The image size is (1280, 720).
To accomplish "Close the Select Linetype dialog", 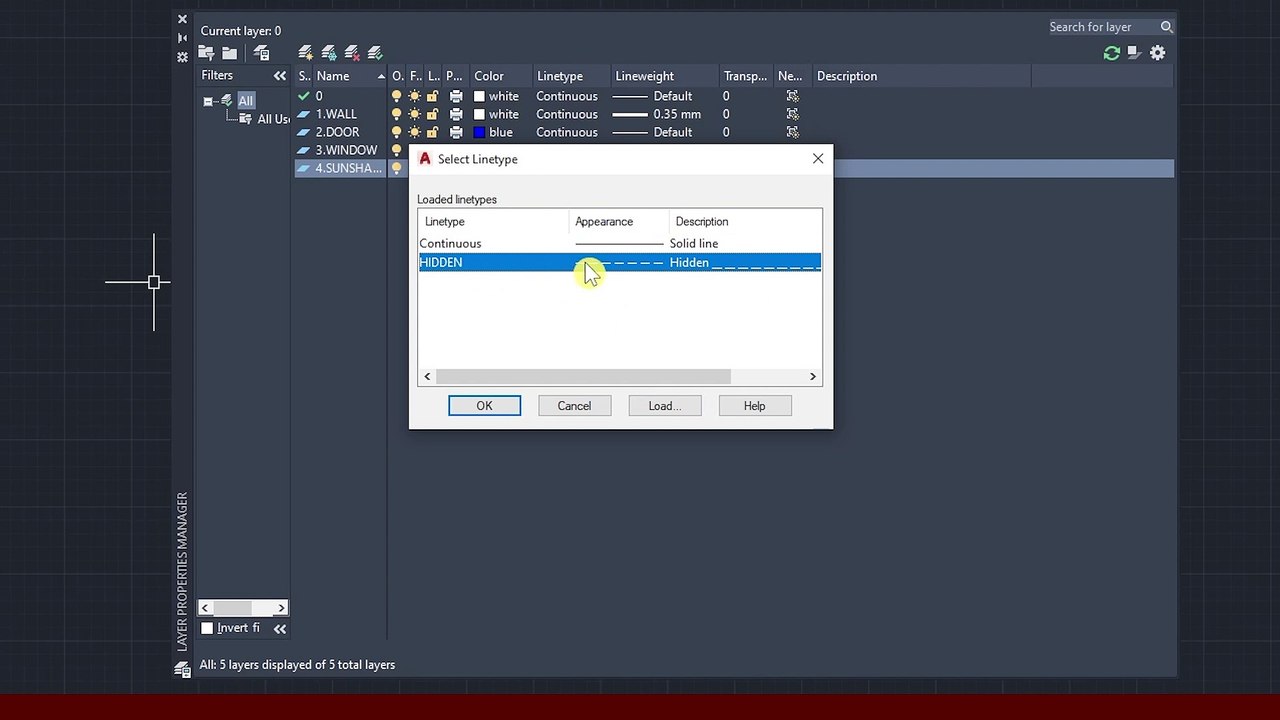I will pyautogui.click(x=818, y=159).
